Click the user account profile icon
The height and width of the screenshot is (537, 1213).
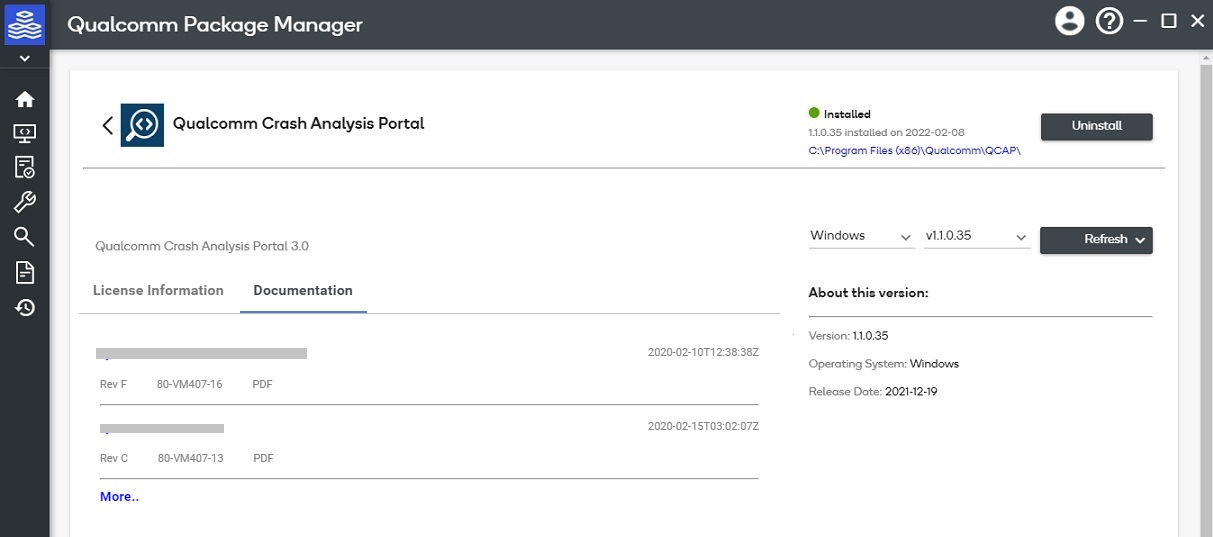click(x=1069, y=21)
